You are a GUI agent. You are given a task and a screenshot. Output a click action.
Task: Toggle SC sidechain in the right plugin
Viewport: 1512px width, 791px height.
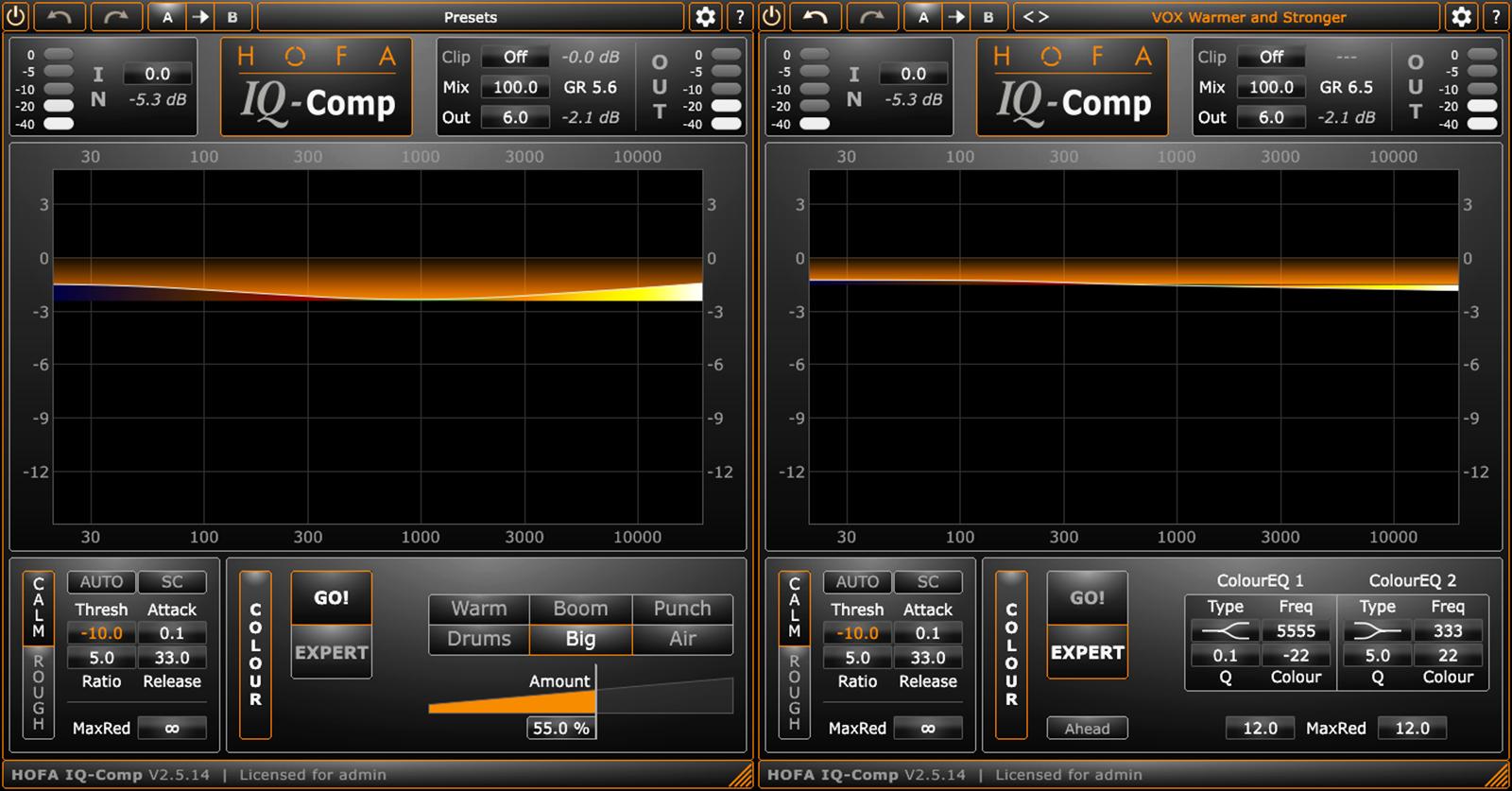(x=928, y=582)
